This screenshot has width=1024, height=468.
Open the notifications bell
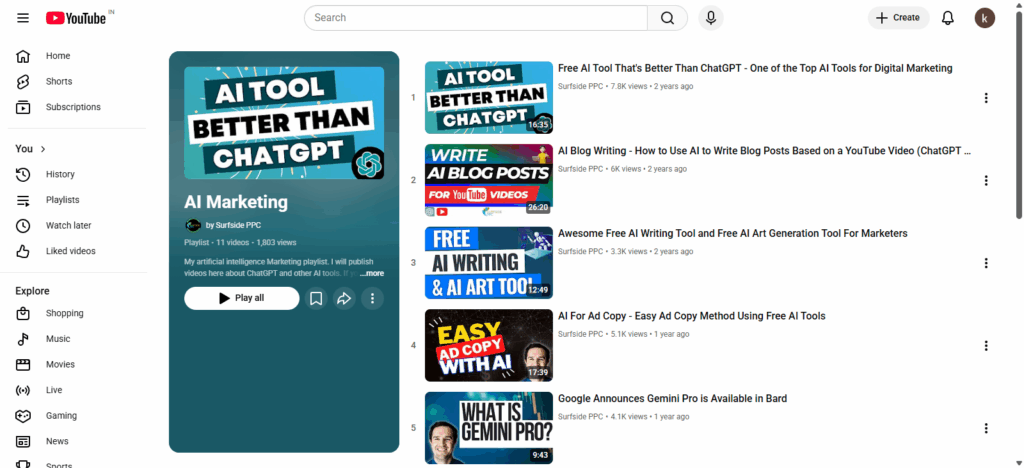[x=948, y=18]
